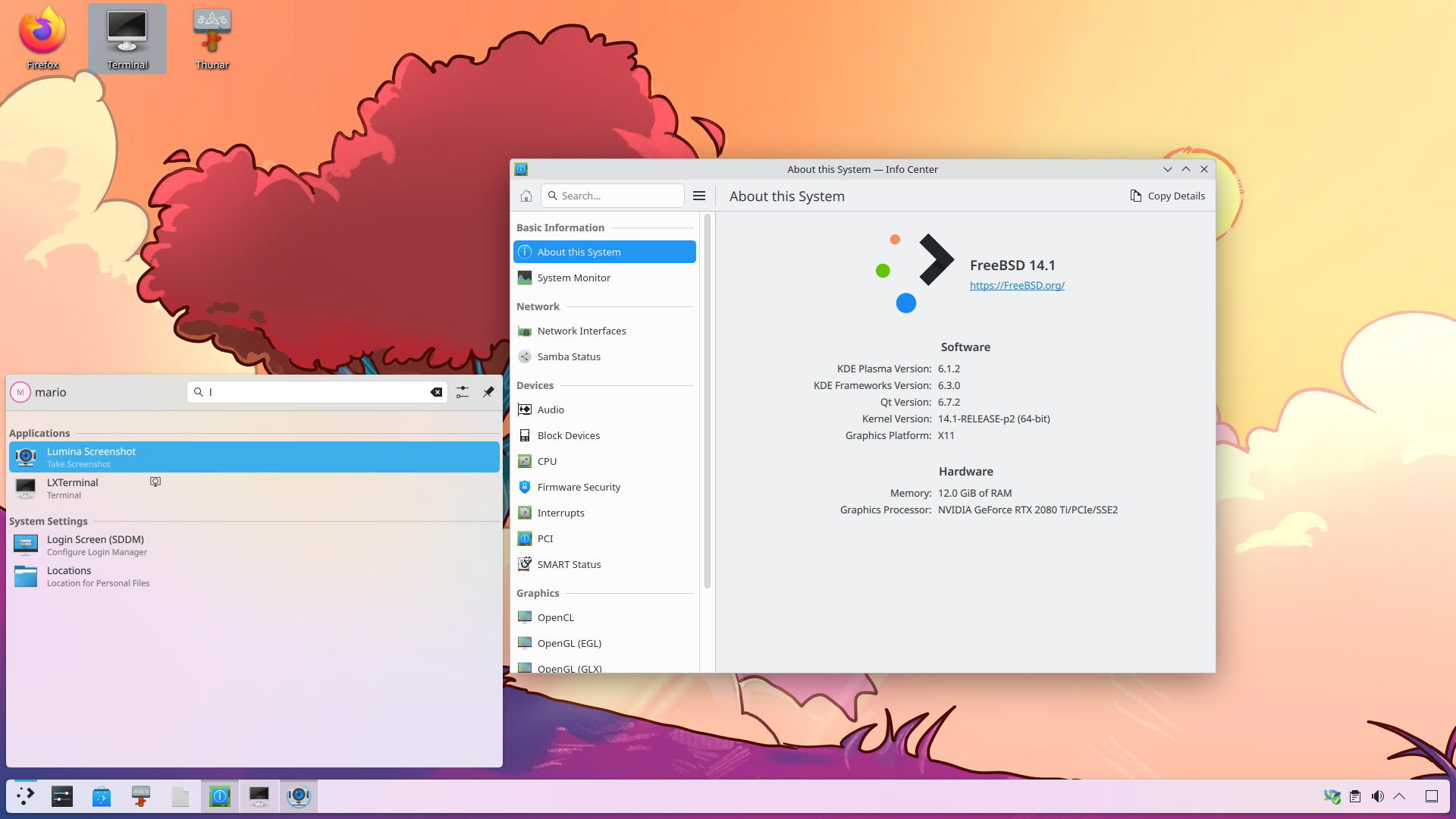This screenshot has width=1456, height=819.
Task: Click the Copy Details button
Action: tap(1167, 196)
